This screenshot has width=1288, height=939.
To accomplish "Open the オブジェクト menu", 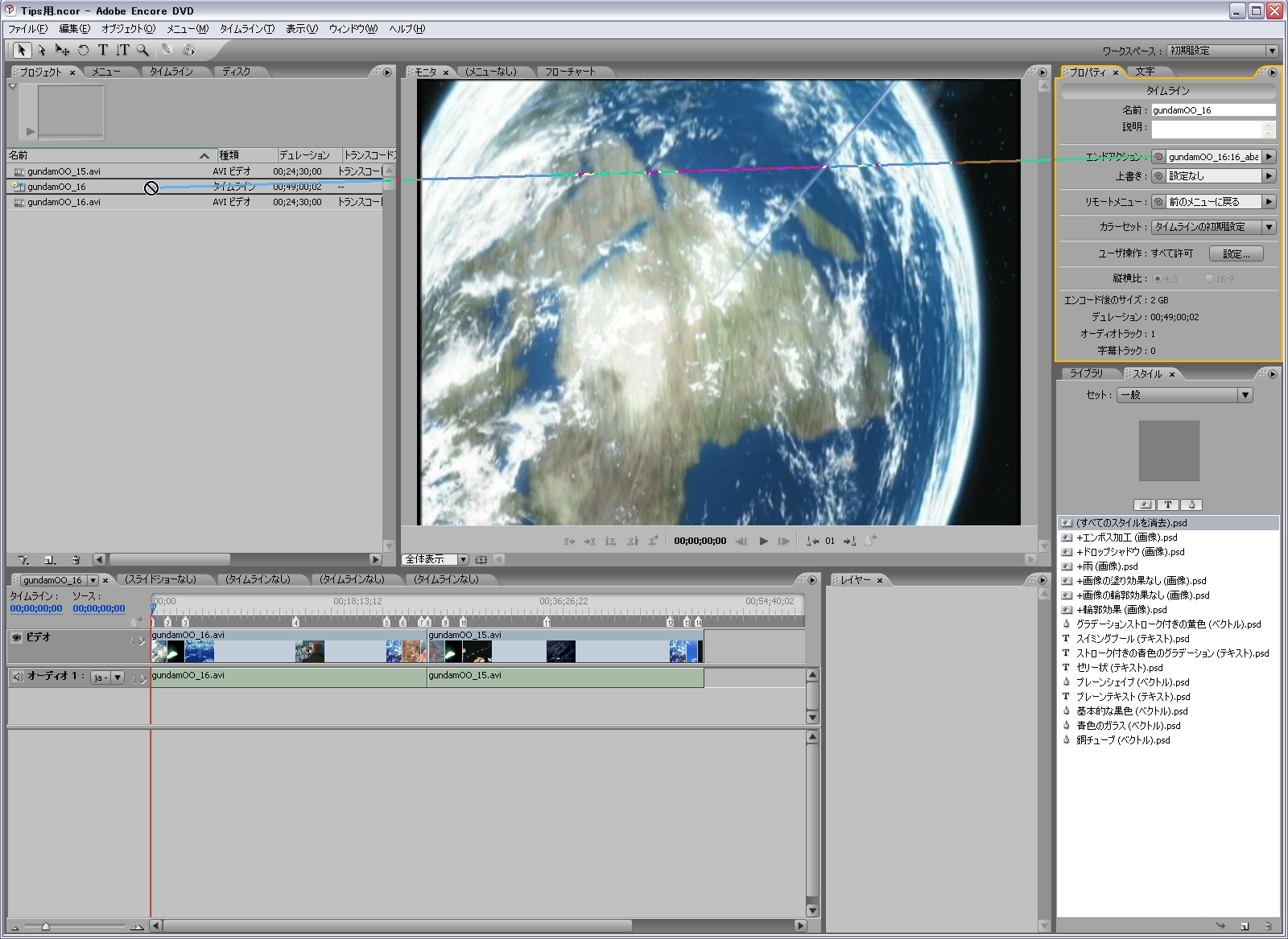I will coord(128,29).
